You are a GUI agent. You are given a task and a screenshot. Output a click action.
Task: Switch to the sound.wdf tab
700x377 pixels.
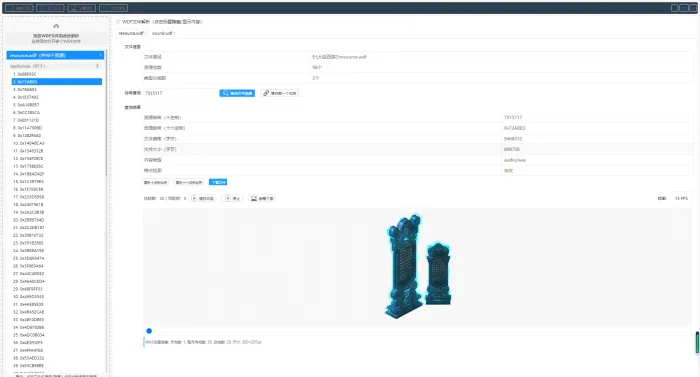pos(162,33)
